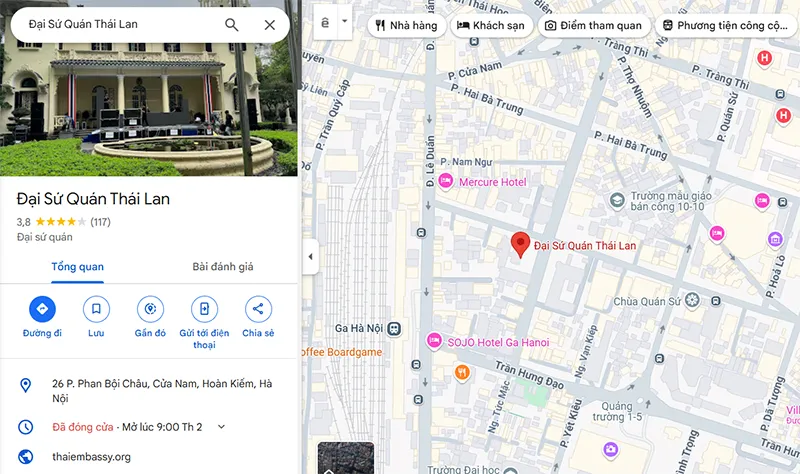Switch to the Bài đánh giá tab

(222, 266)
